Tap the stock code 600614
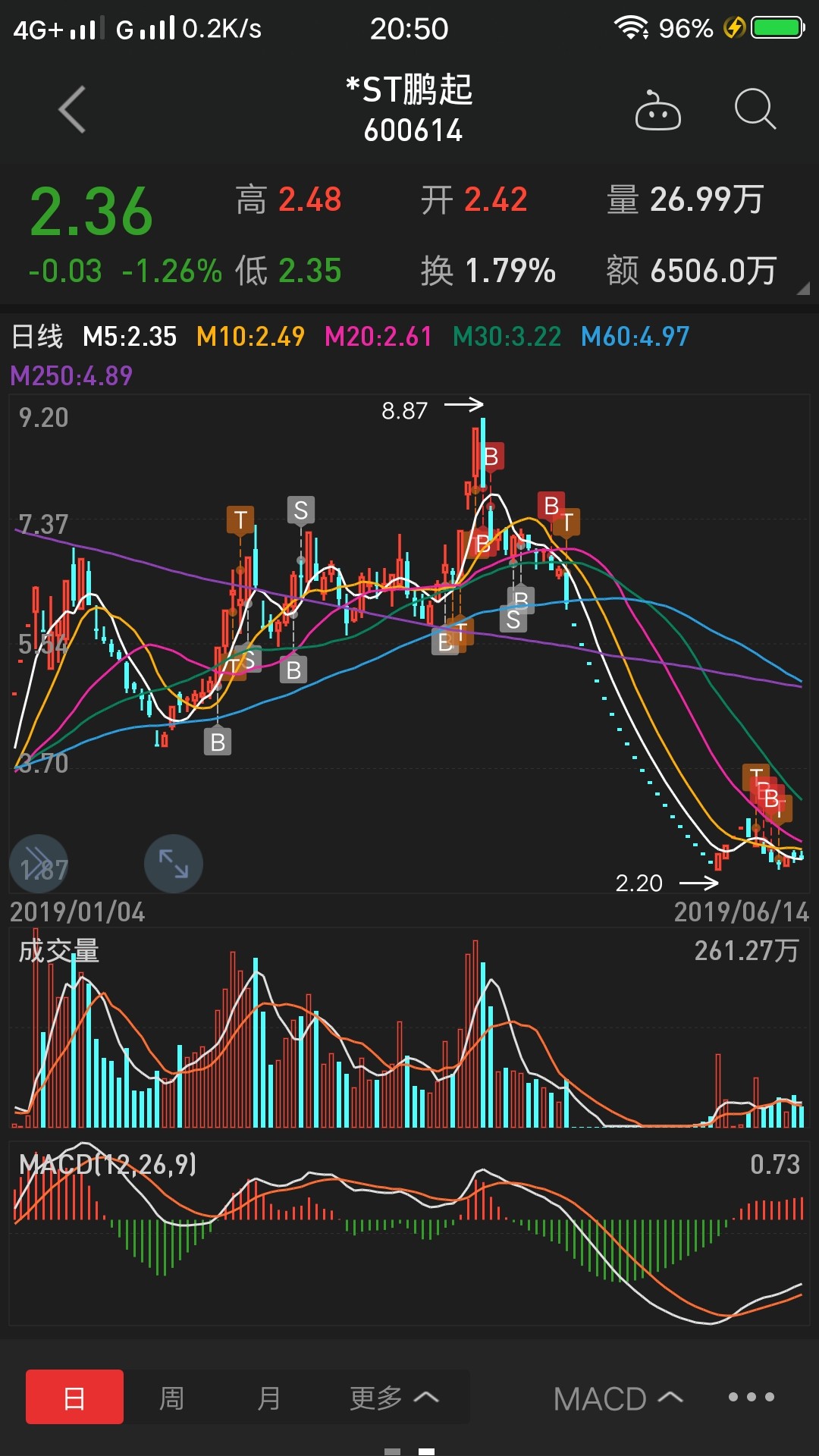Screen dimensions: 819x1456 [413, 130]
